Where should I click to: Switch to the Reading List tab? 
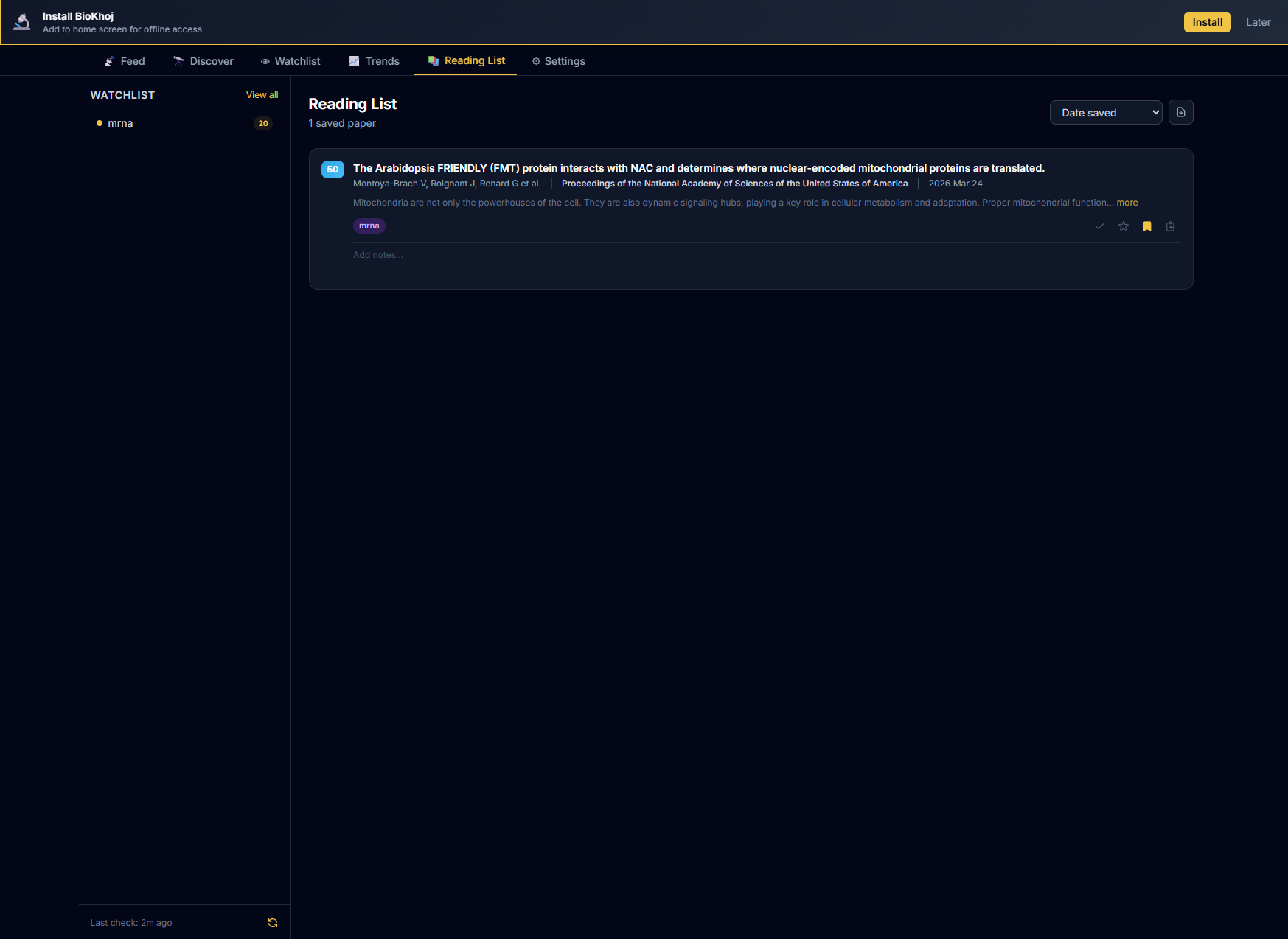(x=474, y=60)
